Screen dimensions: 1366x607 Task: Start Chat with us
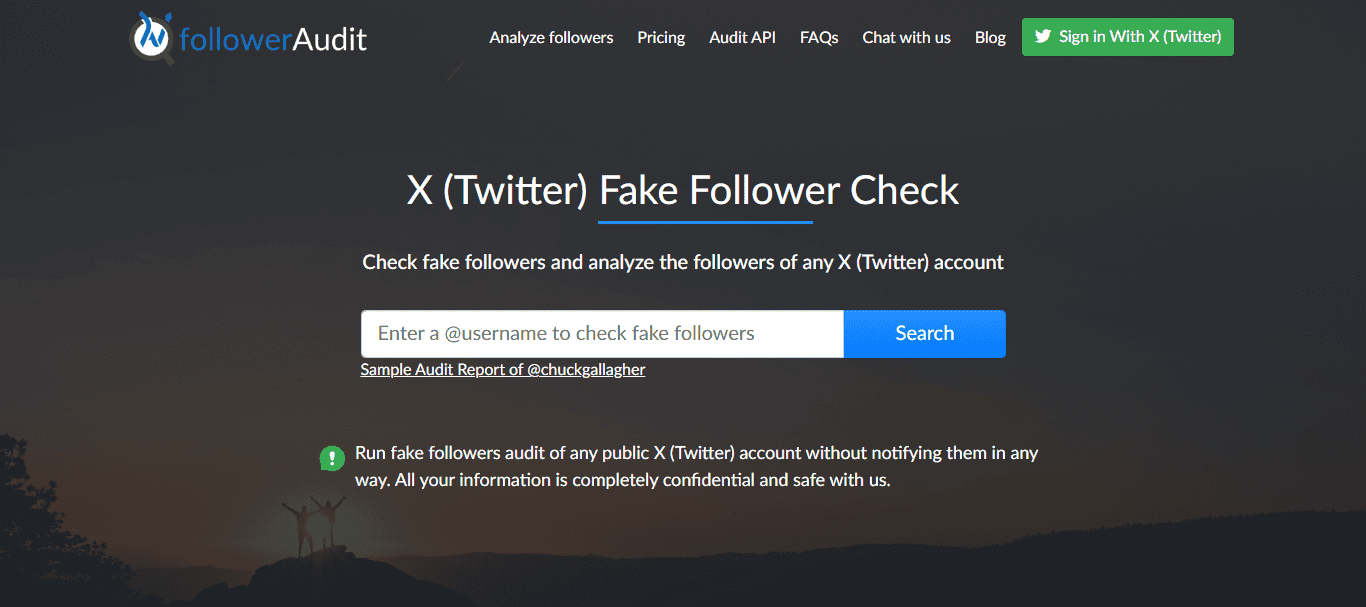906,37
